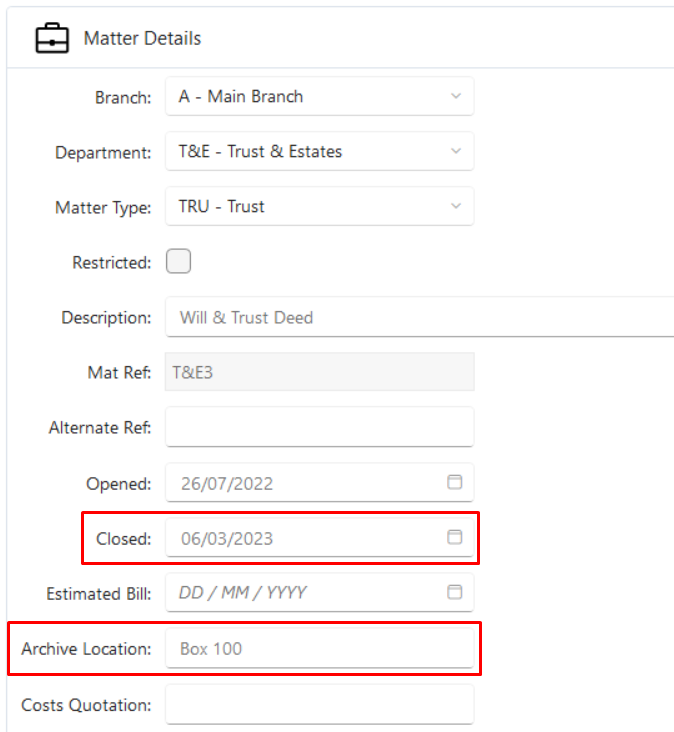Select the Mat Ref field showing T&E3
674x732 pixels.
320,372
